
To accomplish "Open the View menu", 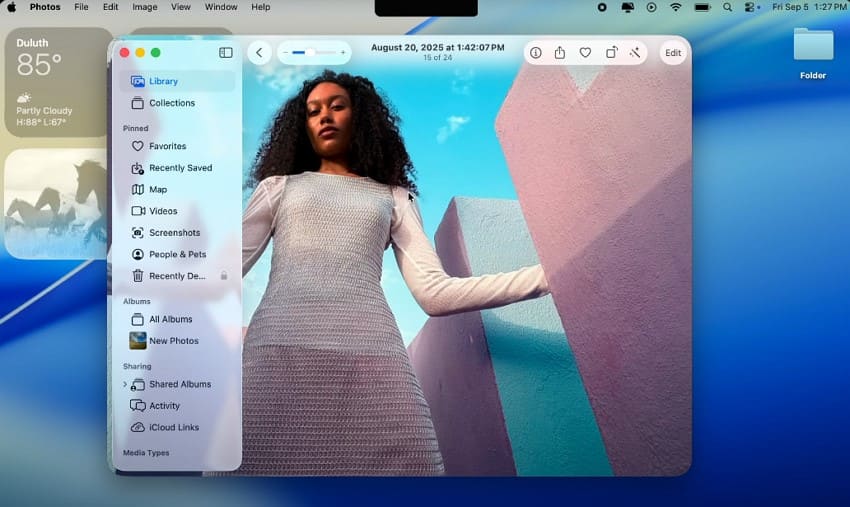I will click(181, 7).
